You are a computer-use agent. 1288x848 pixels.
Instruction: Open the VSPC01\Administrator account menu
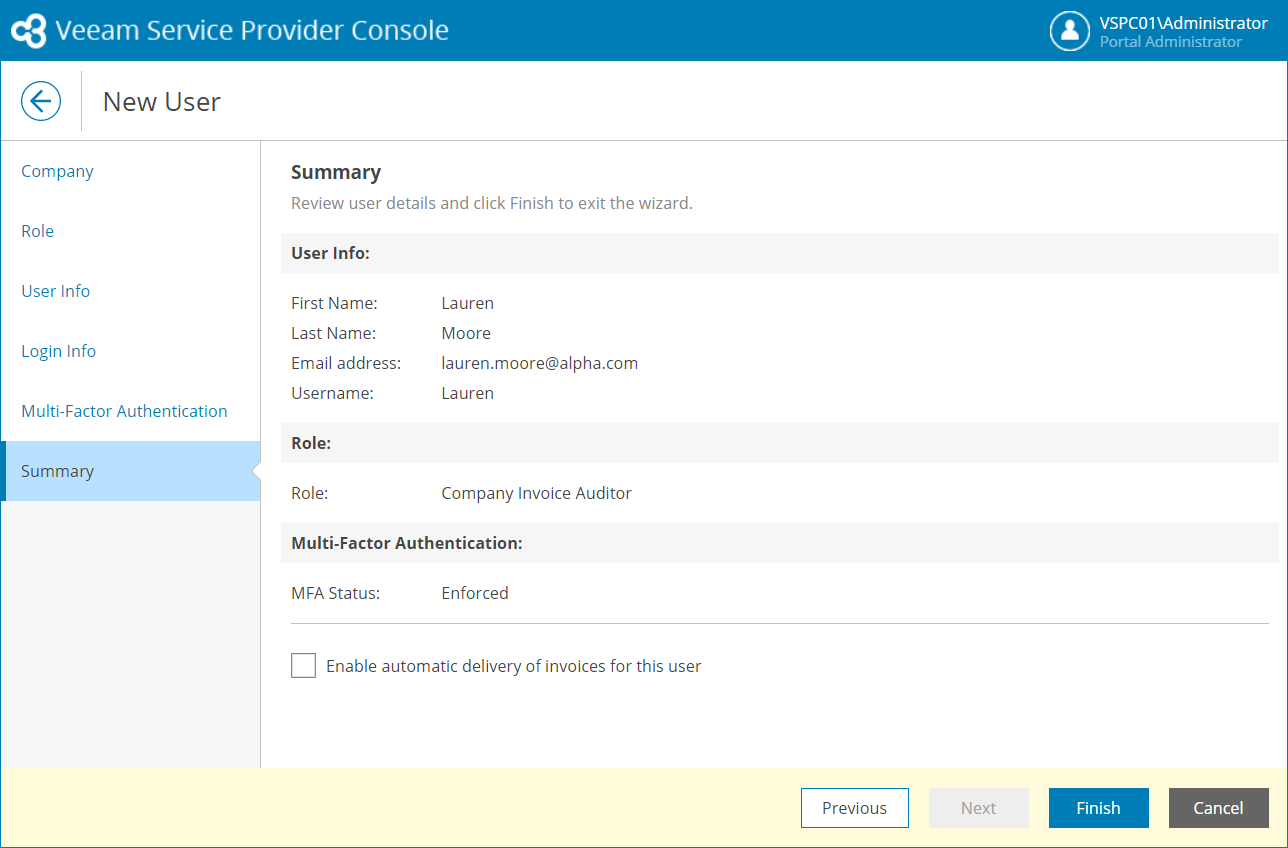tap(1183, 23)
